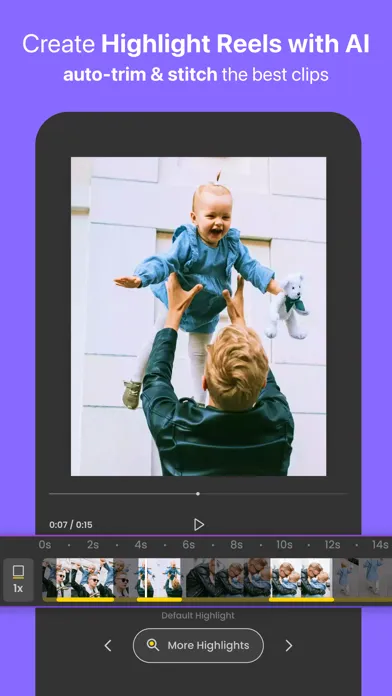Screen dimensions: 392x696
Task: Click the 0s timeline marker
Action: (x=45, y=545)
